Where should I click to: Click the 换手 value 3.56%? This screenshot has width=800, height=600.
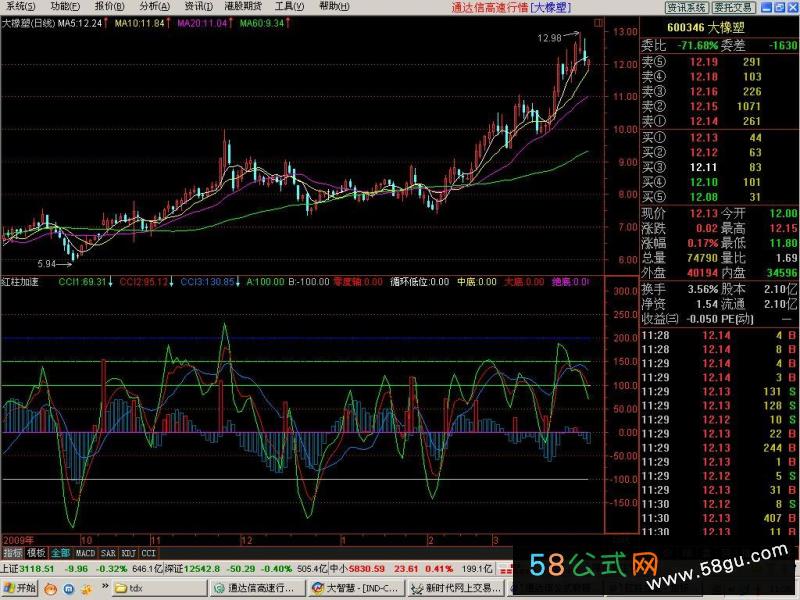[x=703, y=289]
